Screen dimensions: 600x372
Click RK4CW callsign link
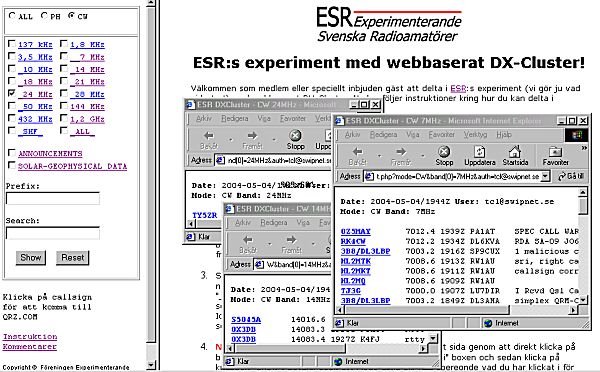tap(353, 241)
